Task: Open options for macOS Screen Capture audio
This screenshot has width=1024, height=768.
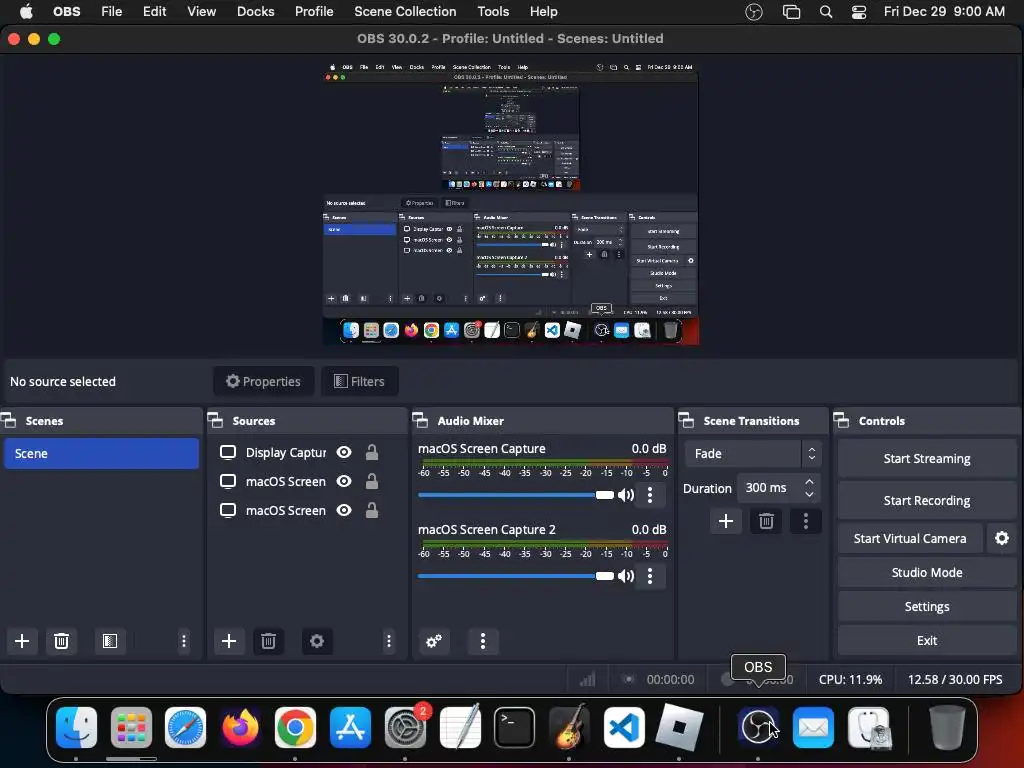Action: point(650,494)
